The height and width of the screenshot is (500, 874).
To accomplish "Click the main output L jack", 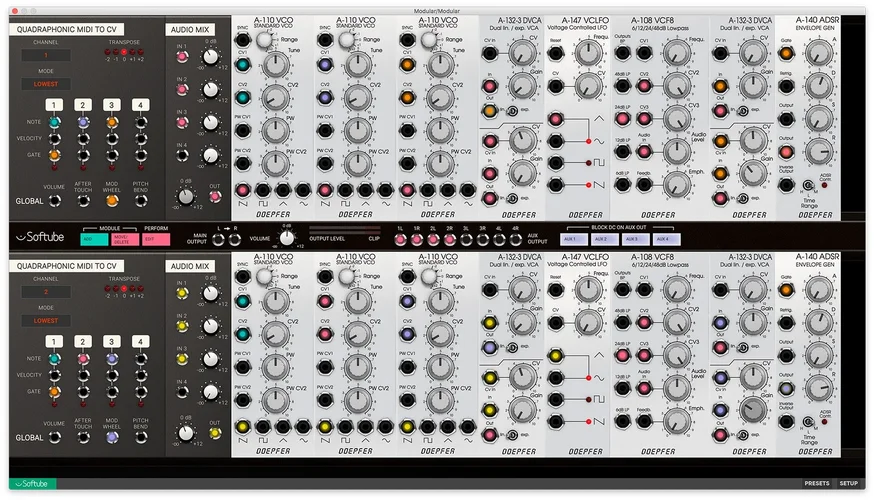I will pos(215,239).
